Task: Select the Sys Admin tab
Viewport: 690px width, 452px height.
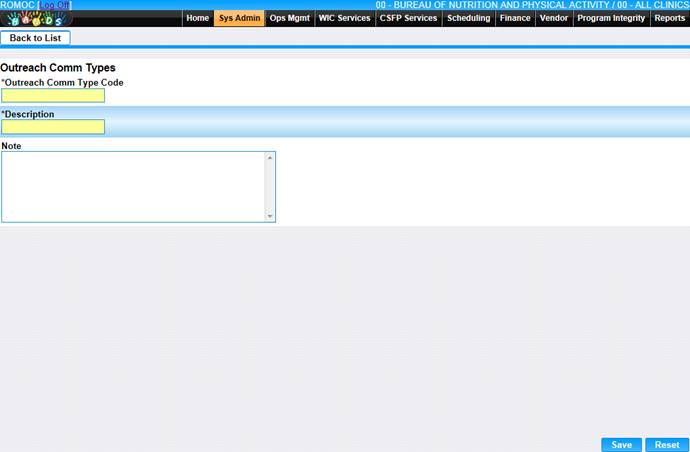Action: click(x=239, y=18)
